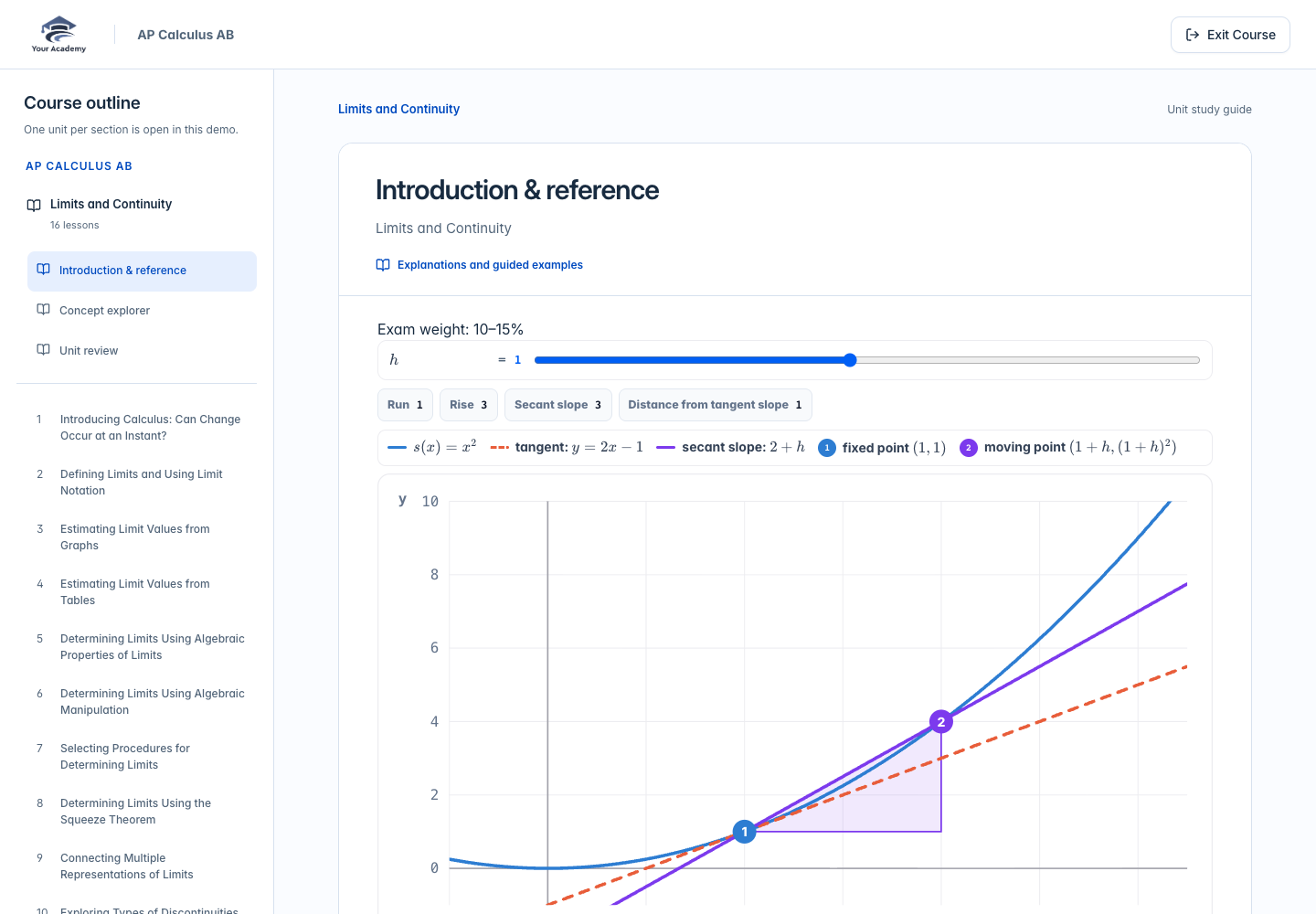
Task: Click the h slider handle
Action: 850,360
